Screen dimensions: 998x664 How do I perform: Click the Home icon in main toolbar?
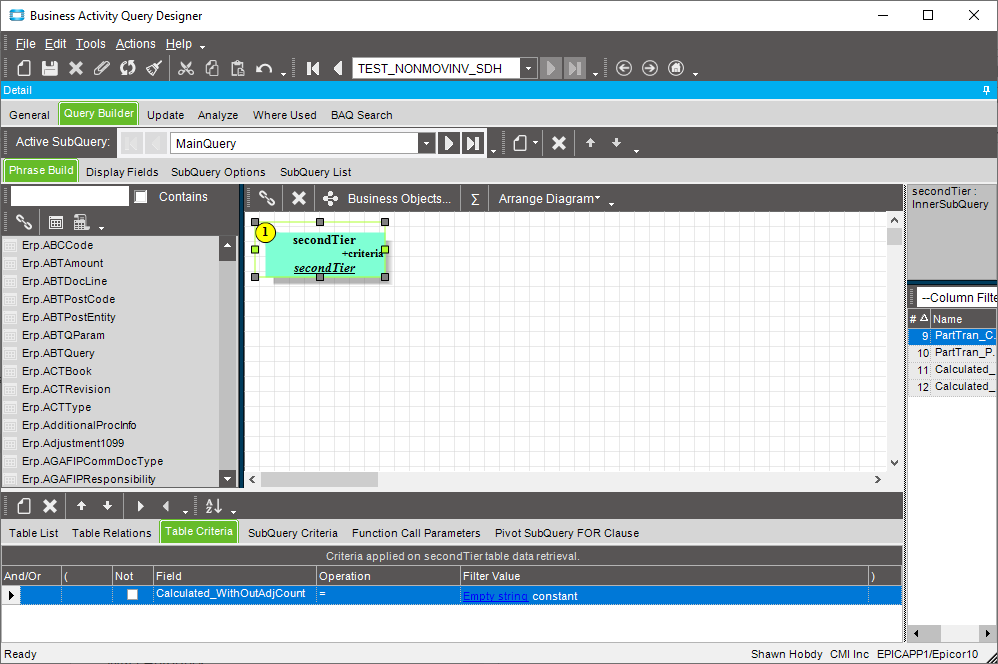click(676, 68)
